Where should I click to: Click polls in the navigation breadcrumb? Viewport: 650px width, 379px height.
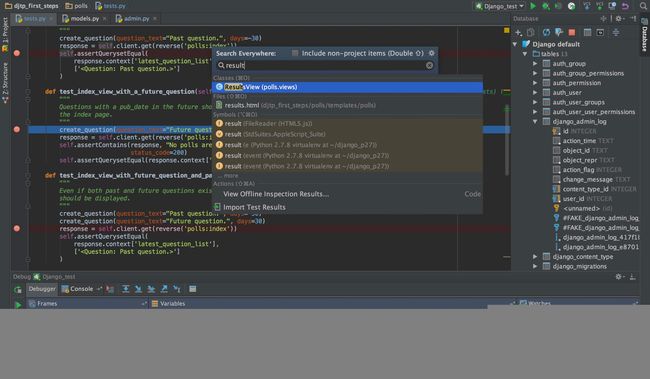[77, 6]
